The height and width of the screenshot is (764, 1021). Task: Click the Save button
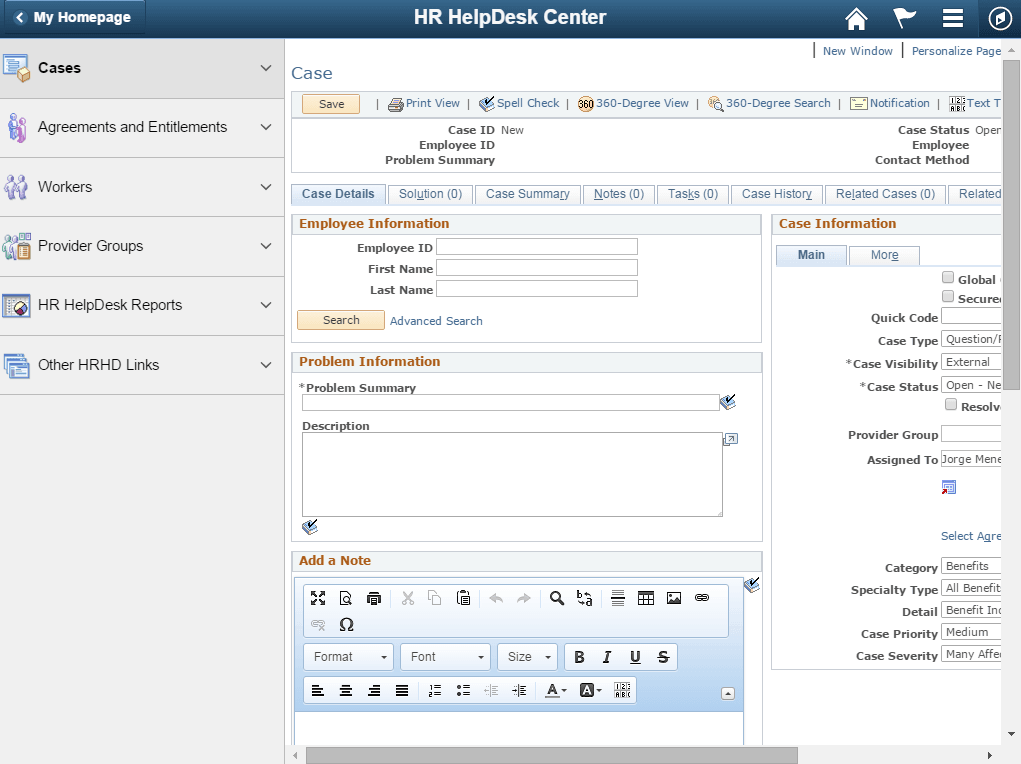pos(330,103)
